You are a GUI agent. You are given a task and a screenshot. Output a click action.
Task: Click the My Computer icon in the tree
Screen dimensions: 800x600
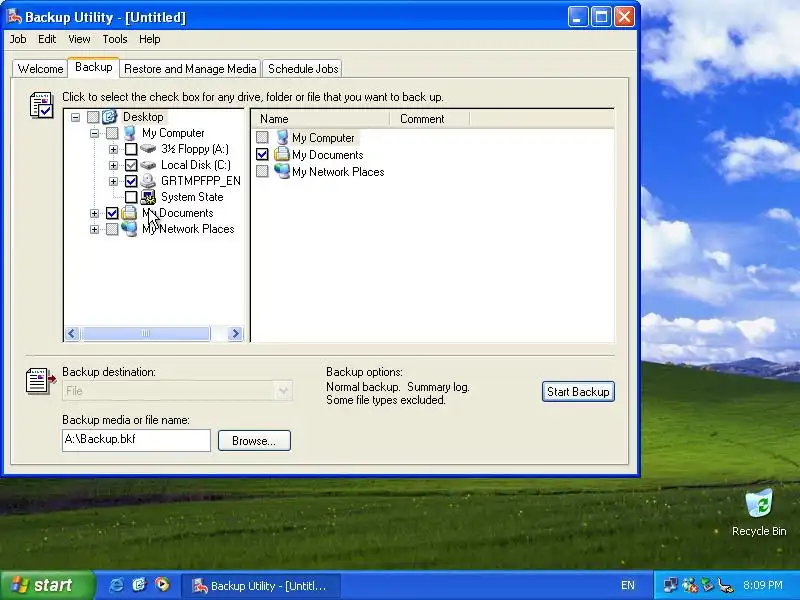[x=130, y=133]
